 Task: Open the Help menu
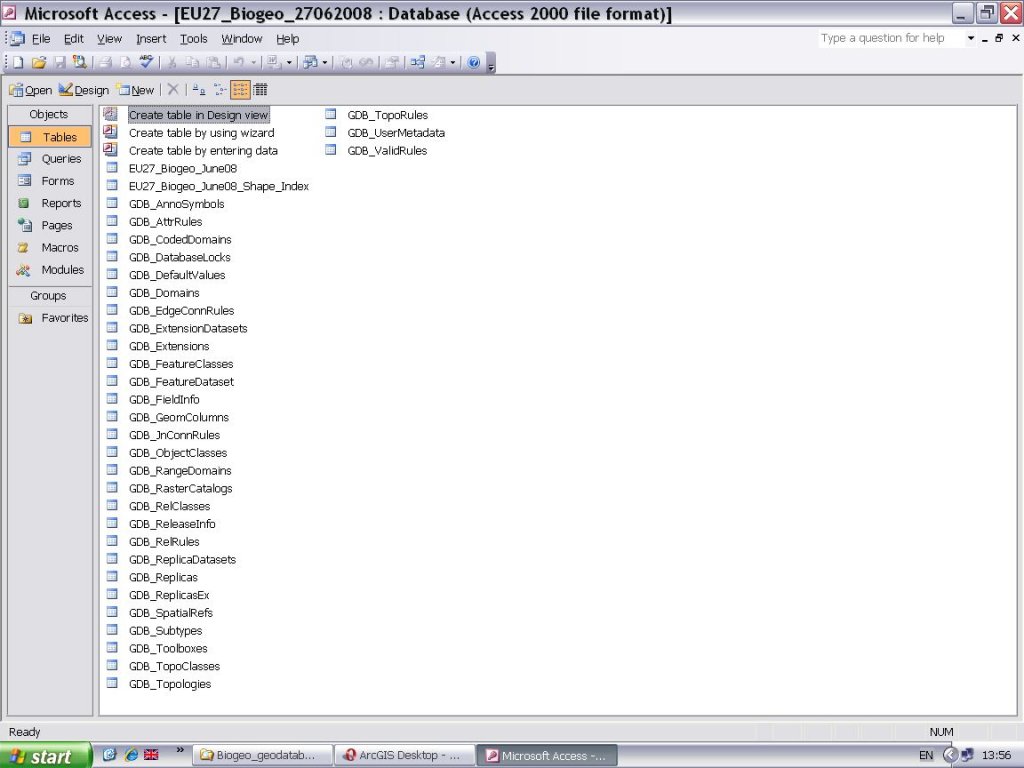(287, 39)
